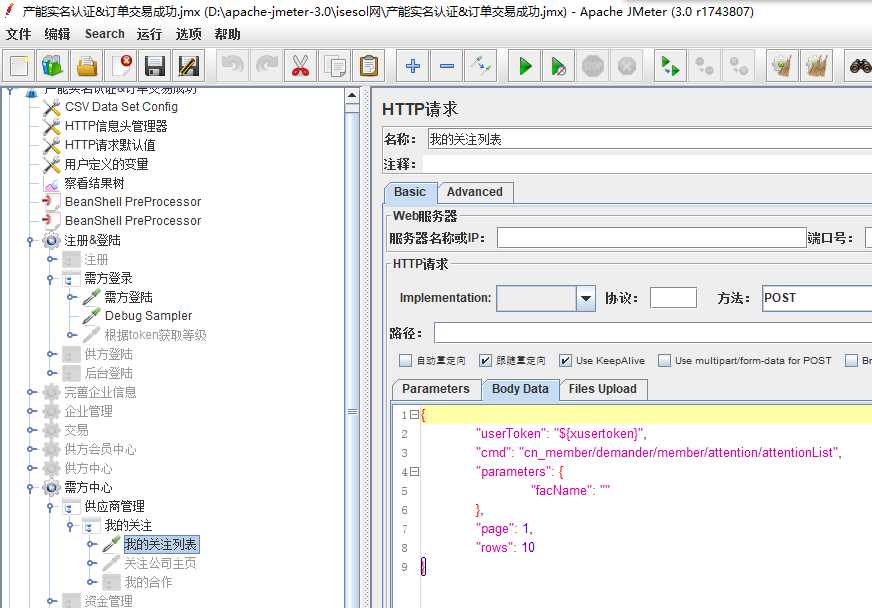Click the Open file folder icon

tap(87, 66)
